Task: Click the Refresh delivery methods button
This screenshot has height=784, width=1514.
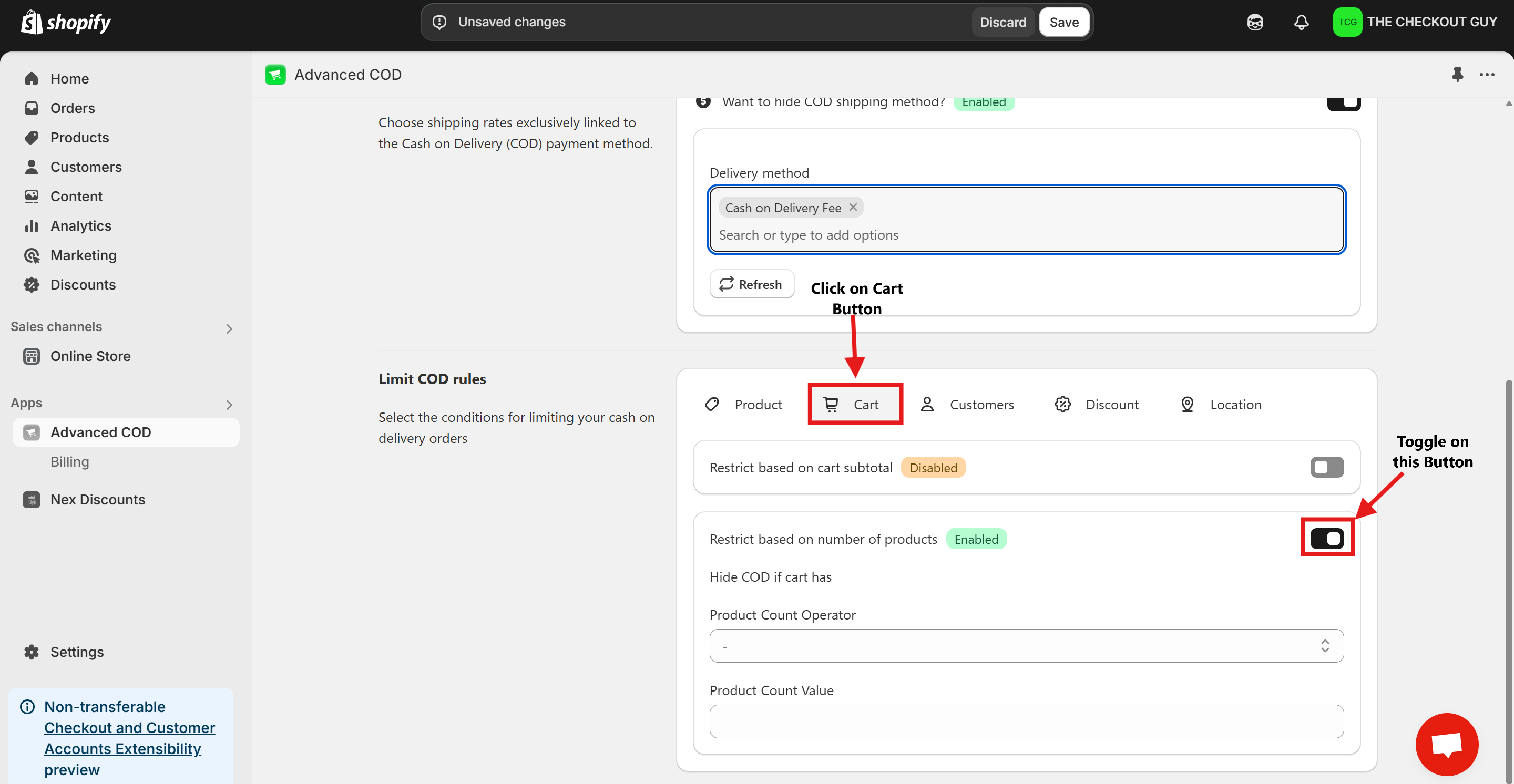Action: [751, 284]
